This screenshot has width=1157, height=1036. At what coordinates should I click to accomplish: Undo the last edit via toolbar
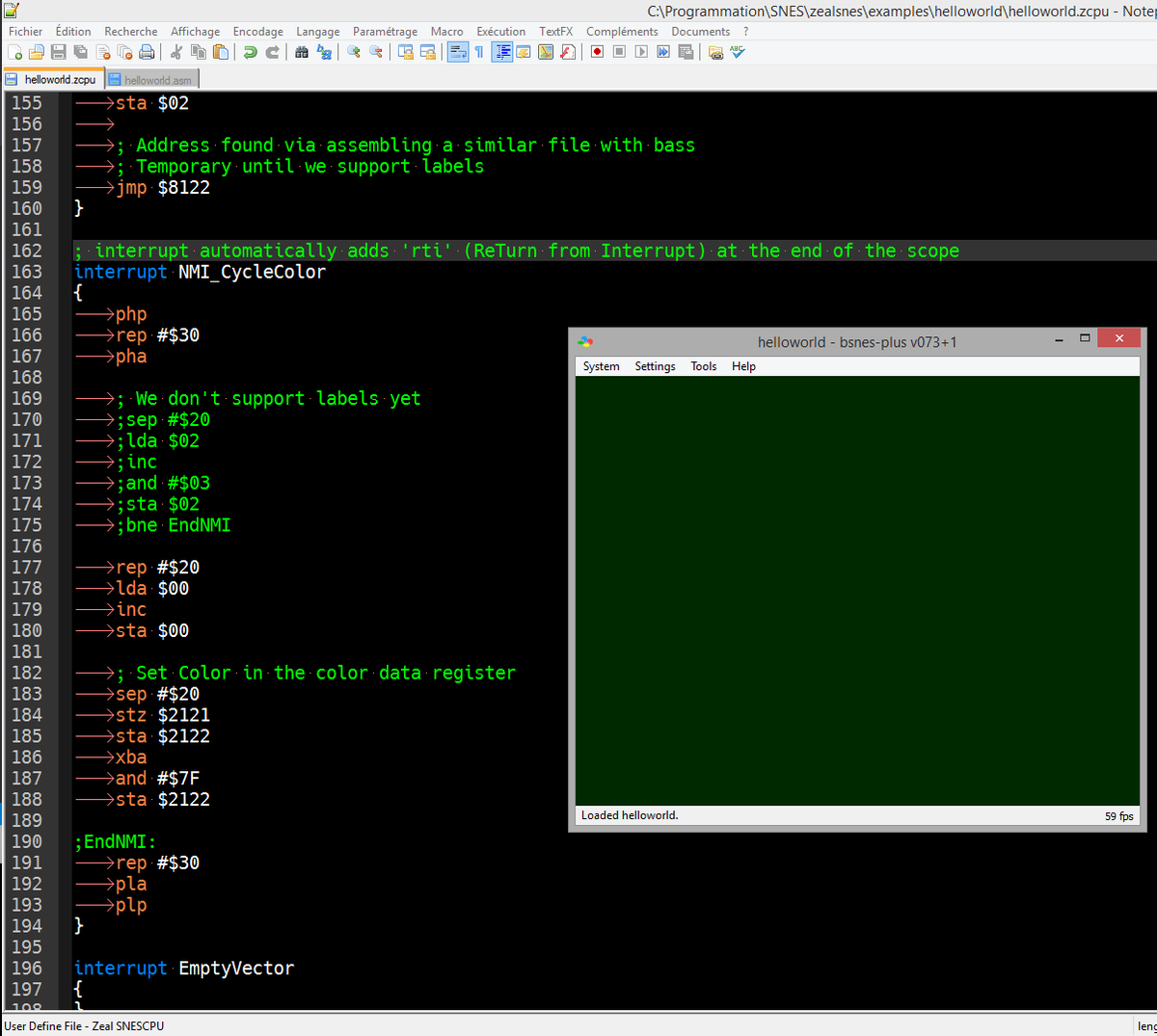point(250,52)
